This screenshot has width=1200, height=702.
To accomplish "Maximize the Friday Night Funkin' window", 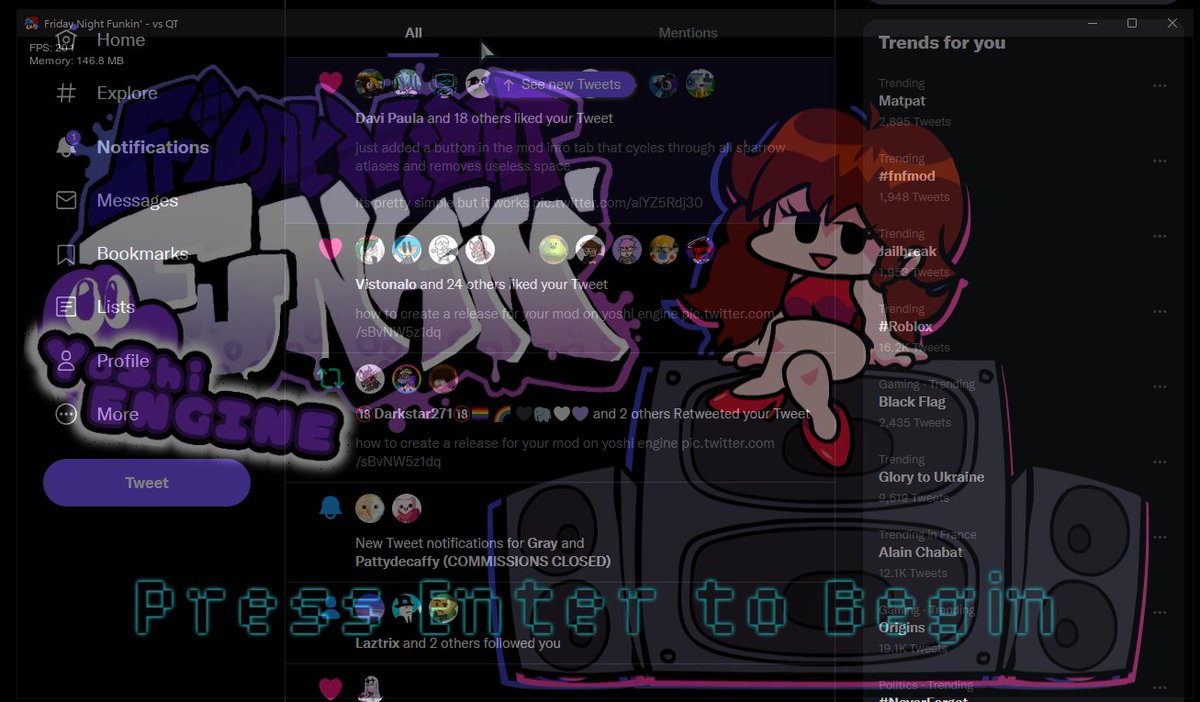I will point(1132,23).
